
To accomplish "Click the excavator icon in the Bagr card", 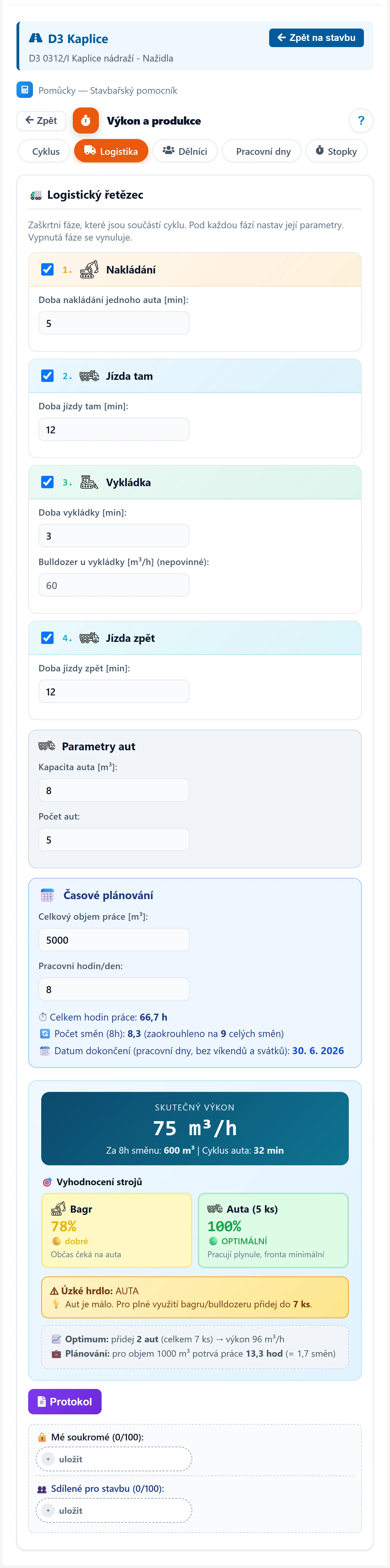I will point(59,1209).
